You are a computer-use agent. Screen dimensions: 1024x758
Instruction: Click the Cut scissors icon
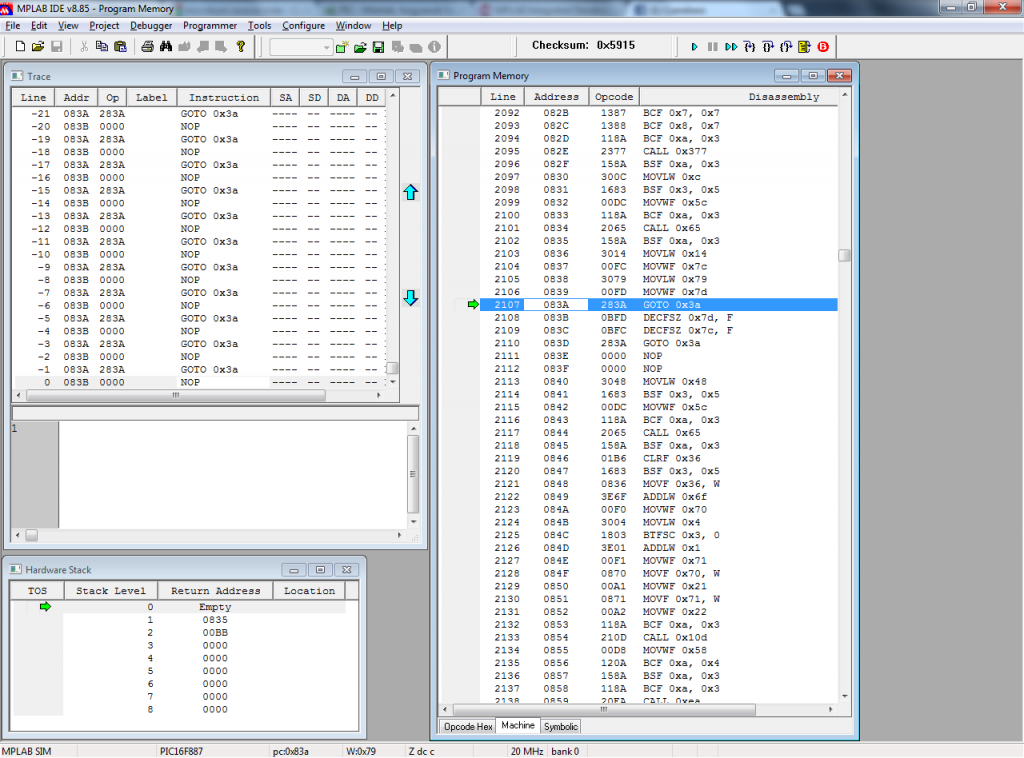pyautogui.click(x=84, y=46)
